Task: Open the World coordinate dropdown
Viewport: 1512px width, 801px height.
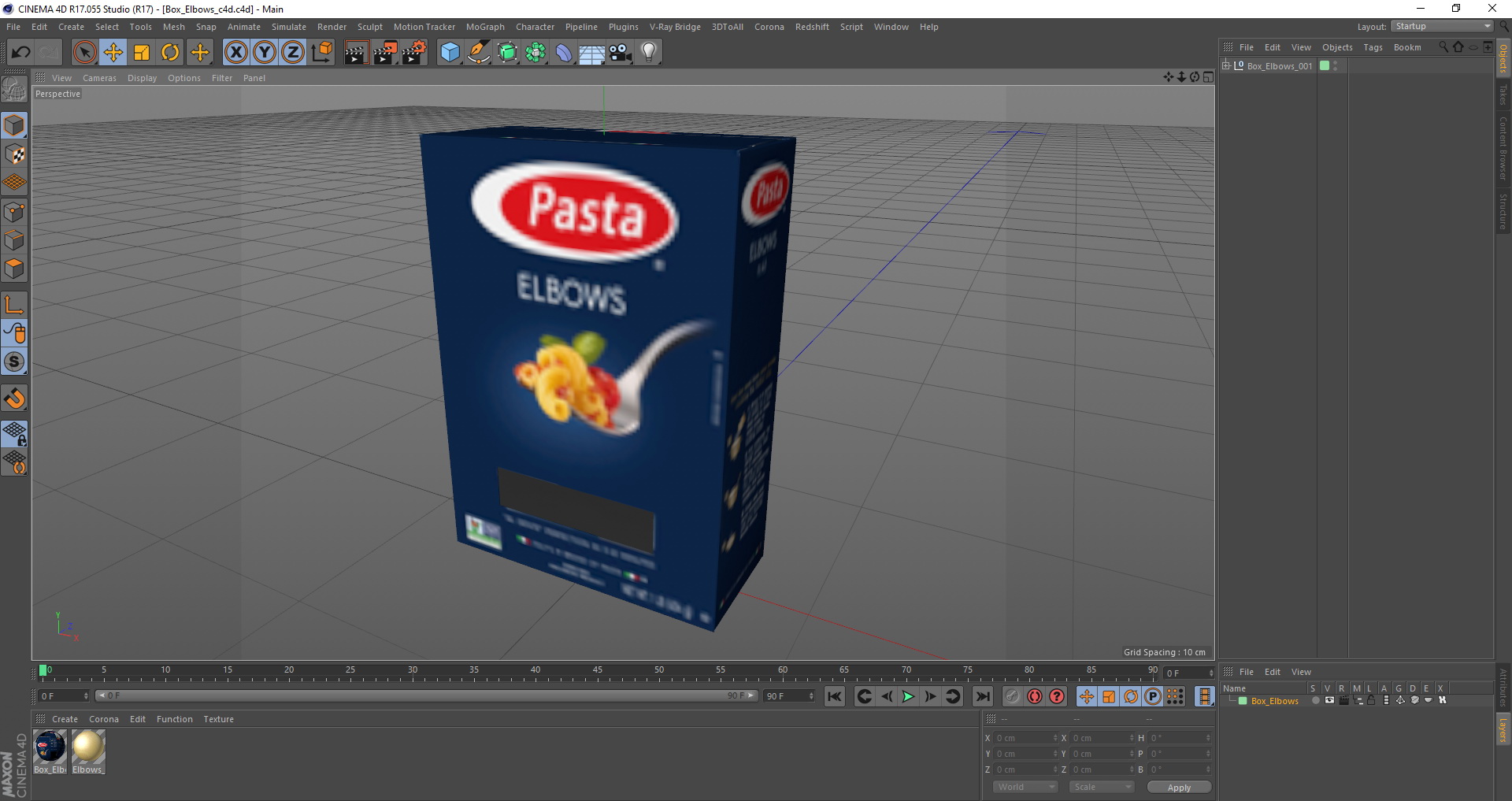Action: point(1025,787)
